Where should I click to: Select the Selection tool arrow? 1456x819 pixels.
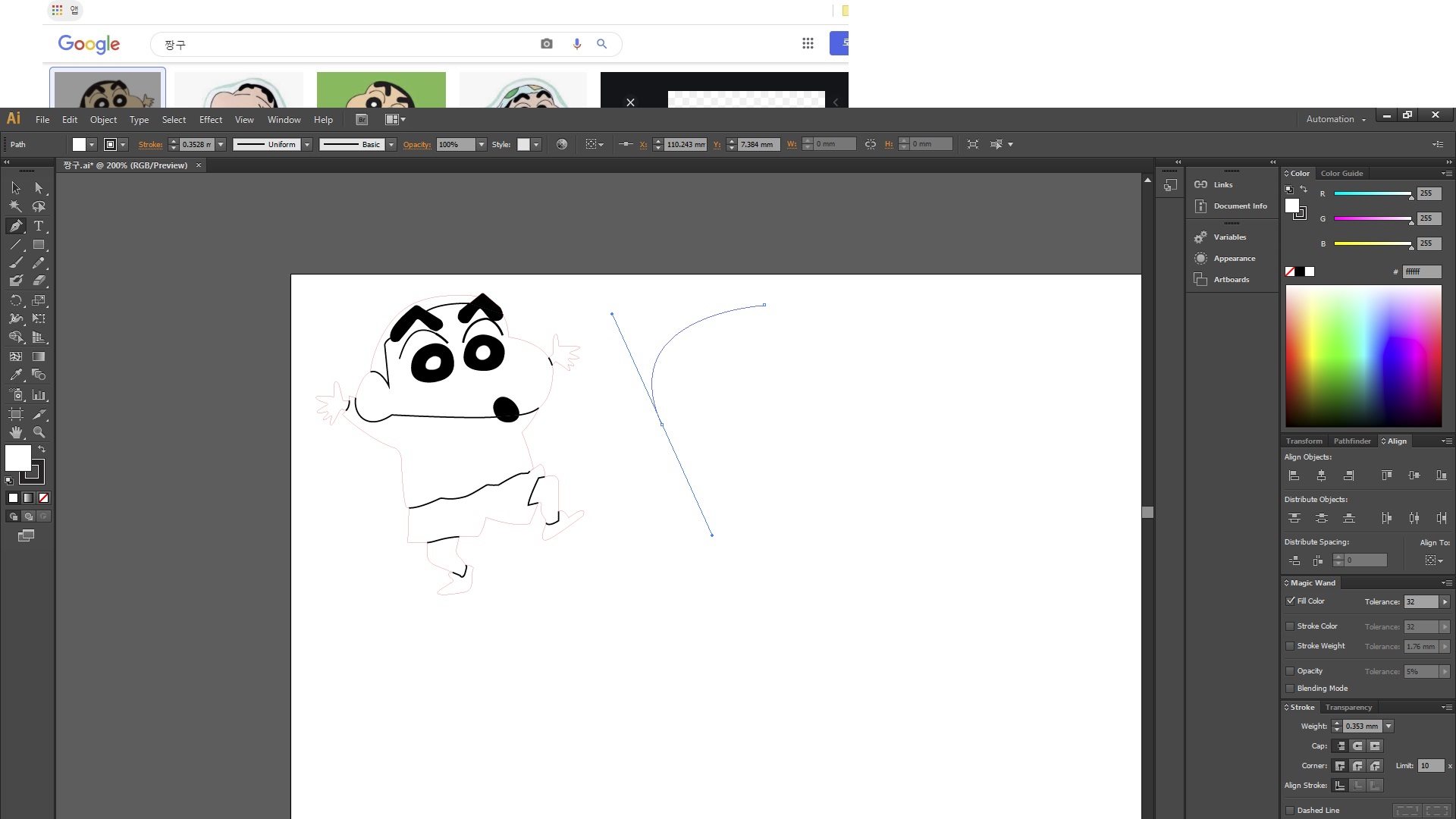pos(16,188)
